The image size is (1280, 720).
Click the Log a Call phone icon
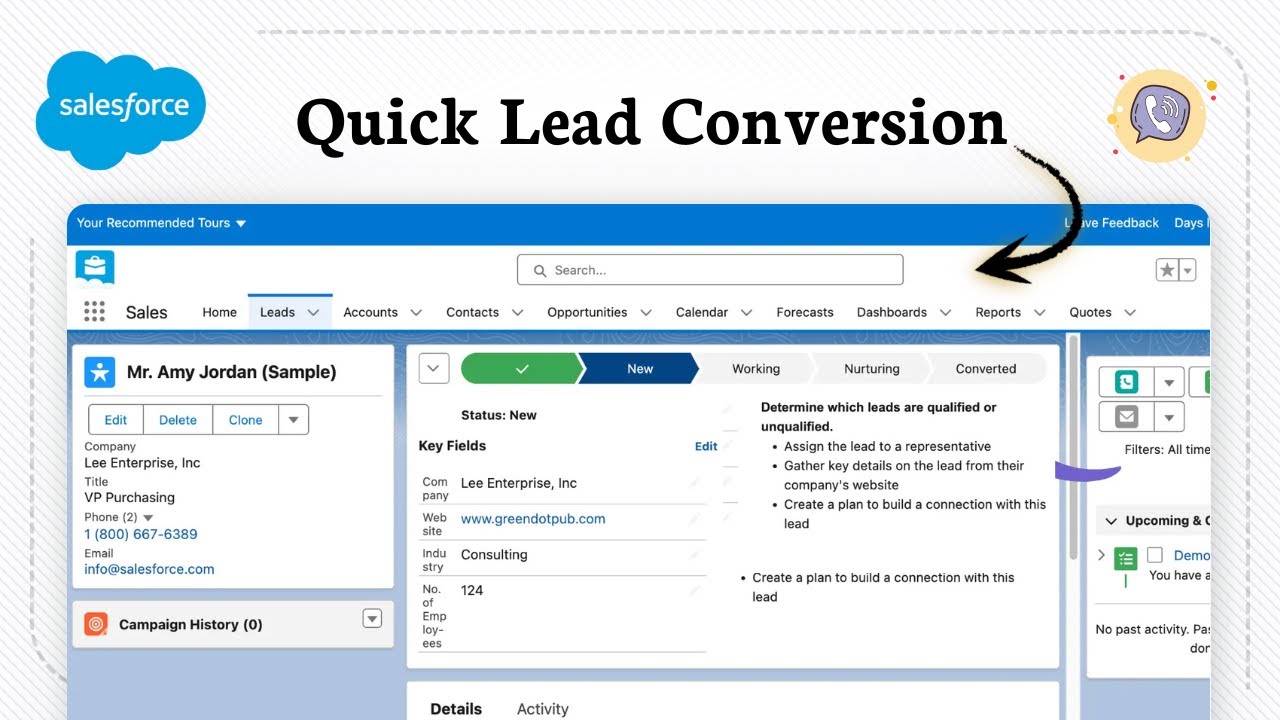pyautogui.click(x=1127, y=382)
